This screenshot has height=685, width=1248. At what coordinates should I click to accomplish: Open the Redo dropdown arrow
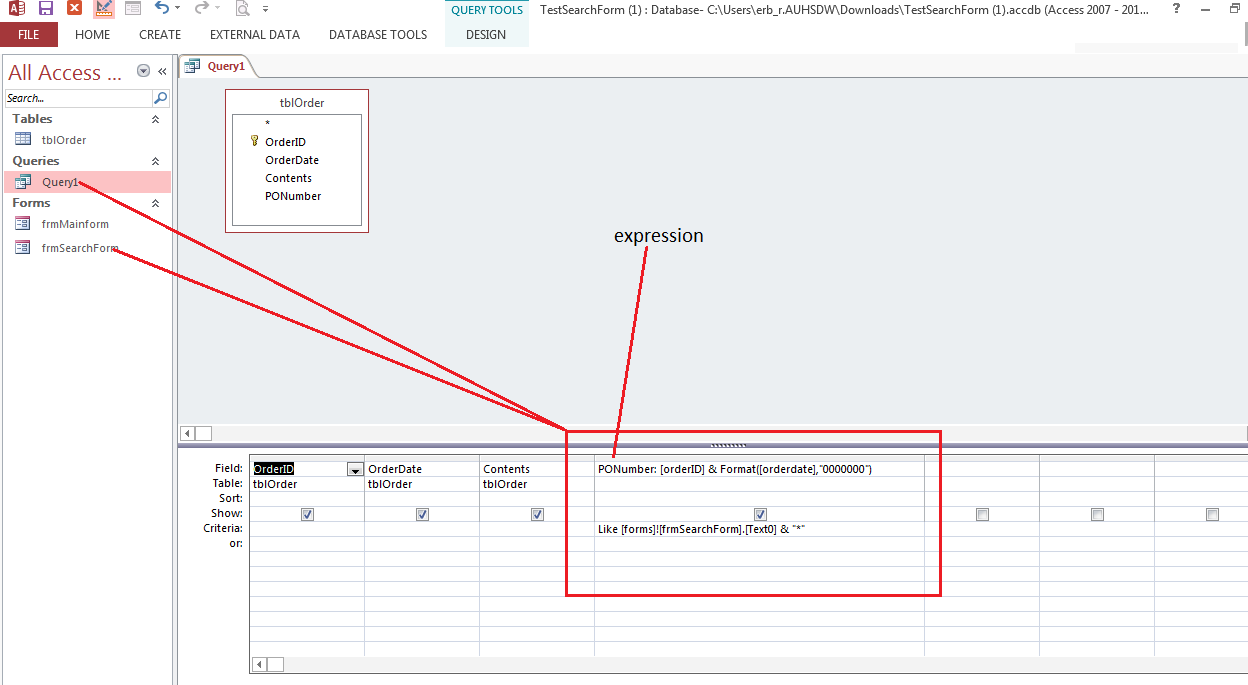[x=218, y=8]
